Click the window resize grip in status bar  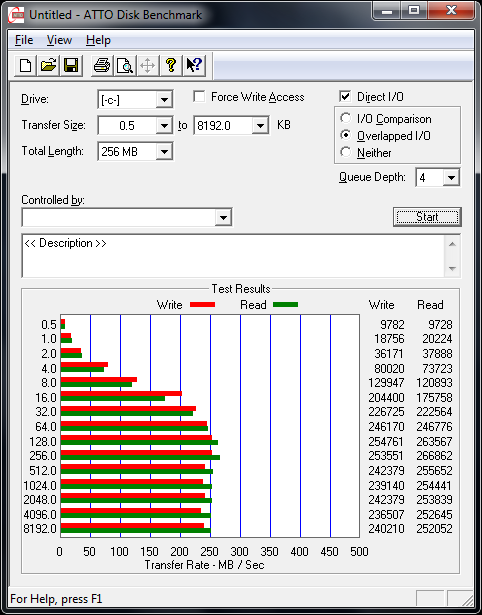466,599
